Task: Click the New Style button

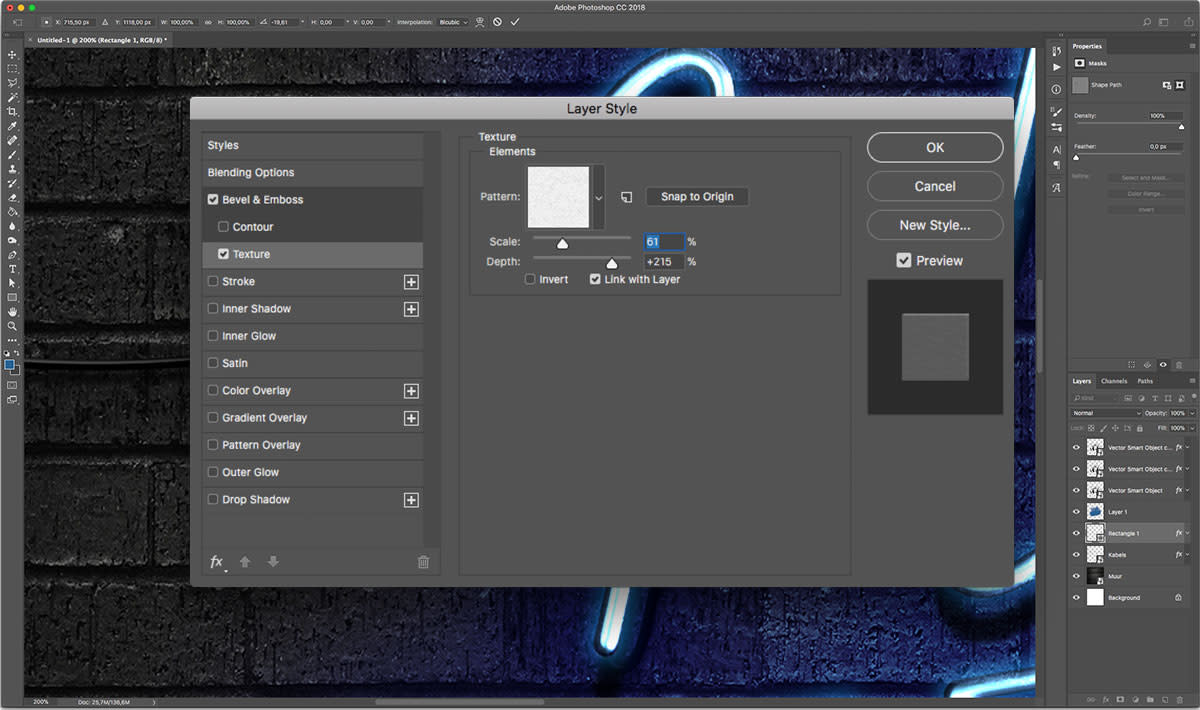Action: 935,225
